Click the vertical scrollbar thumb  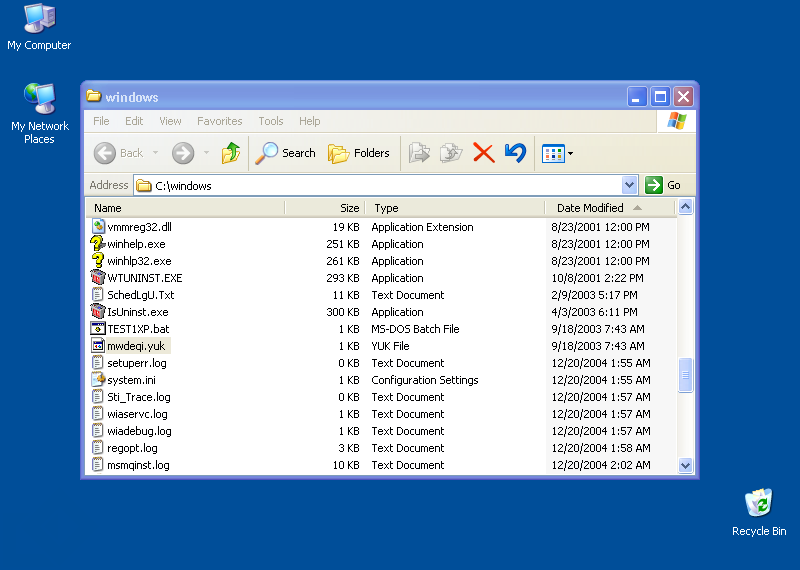coord(685,375)
